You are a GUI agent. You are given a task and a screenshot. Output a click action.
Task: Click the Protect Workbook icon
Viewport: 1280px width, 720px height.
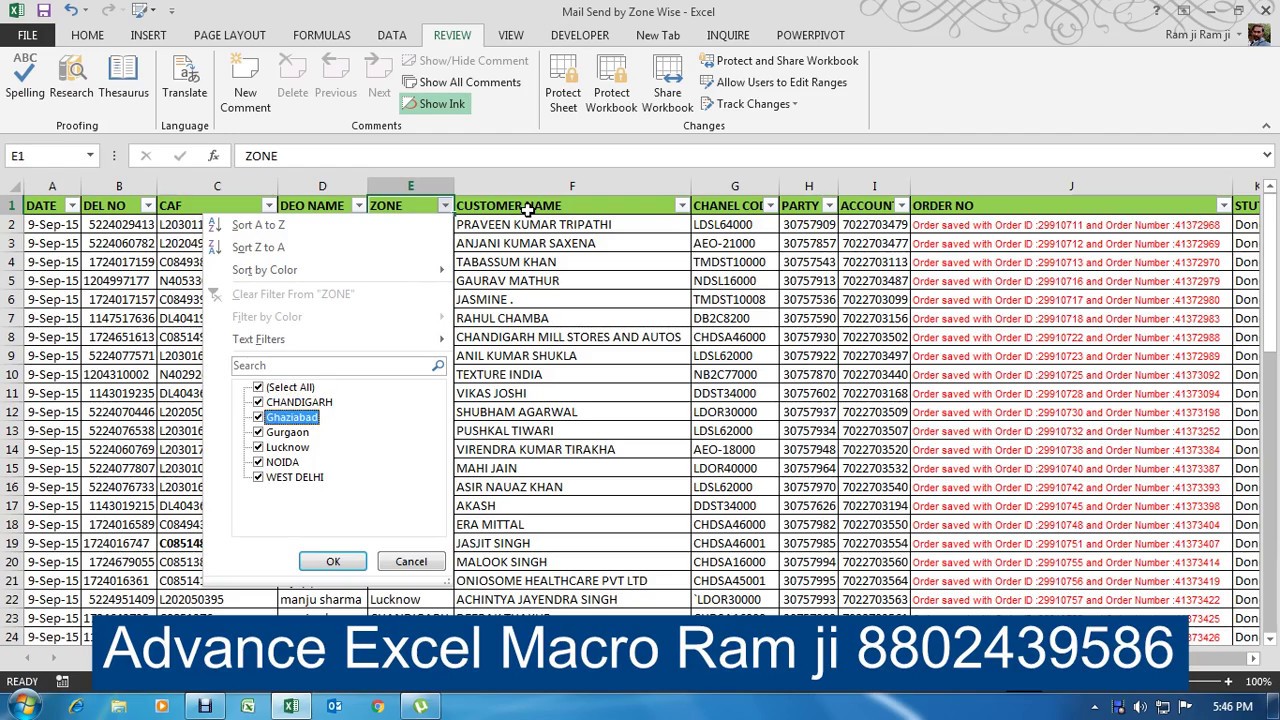point(611,84)
